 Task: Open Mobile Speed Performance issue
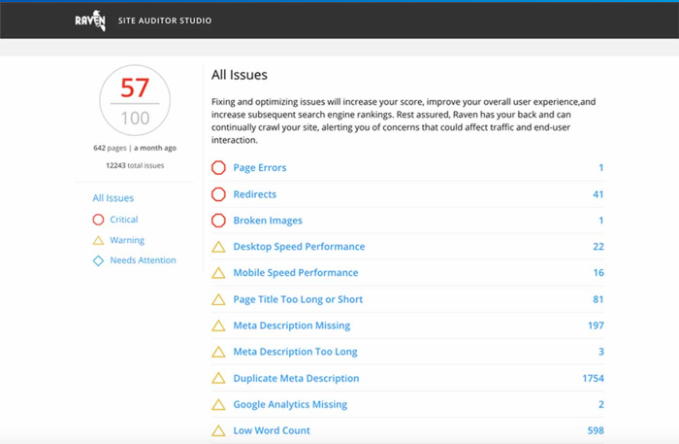pyautogui.click(x=296, y=273)
